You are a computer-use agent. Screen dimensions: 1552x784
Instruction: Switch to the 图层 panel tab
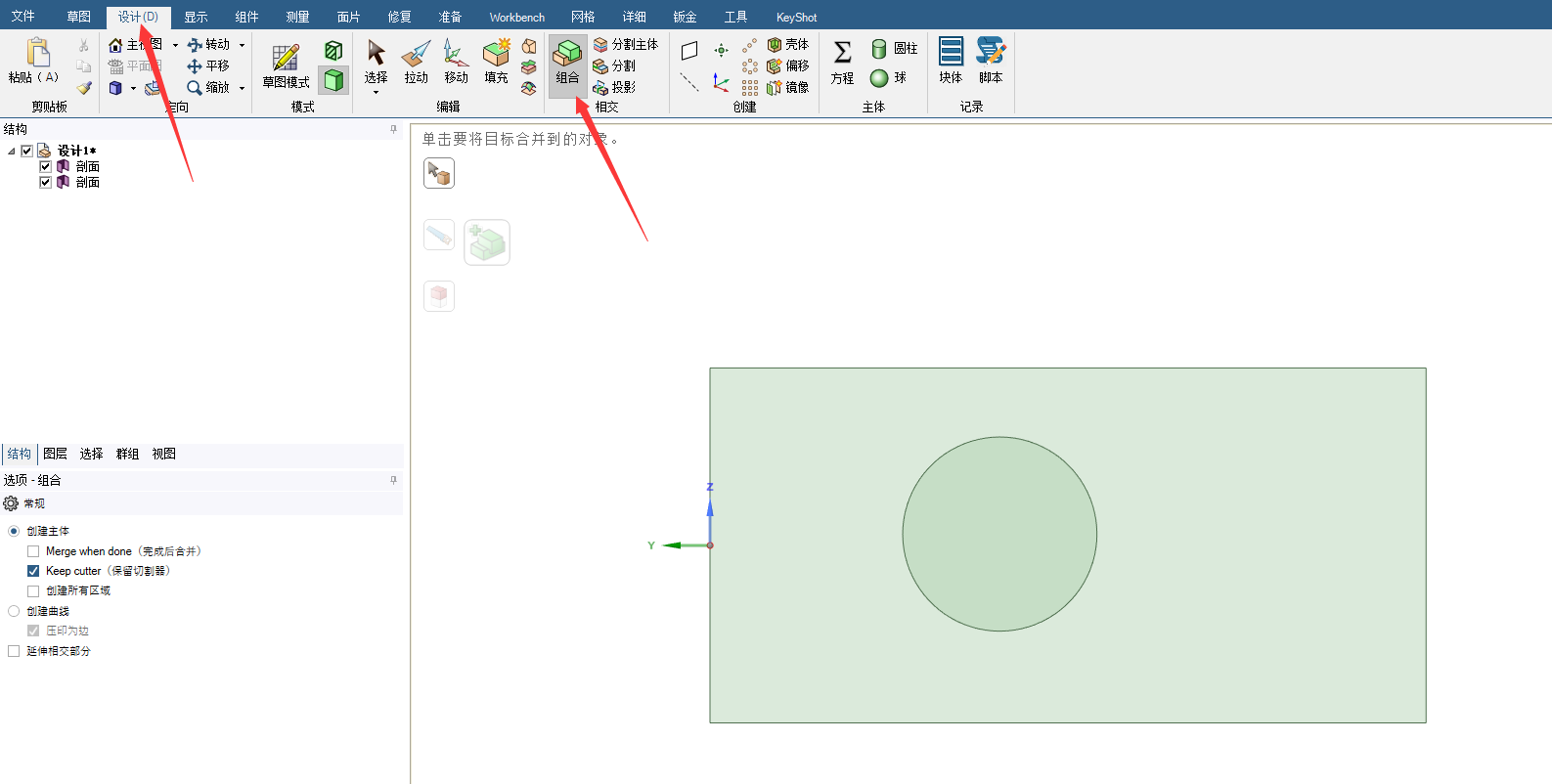tap(55, 454)
